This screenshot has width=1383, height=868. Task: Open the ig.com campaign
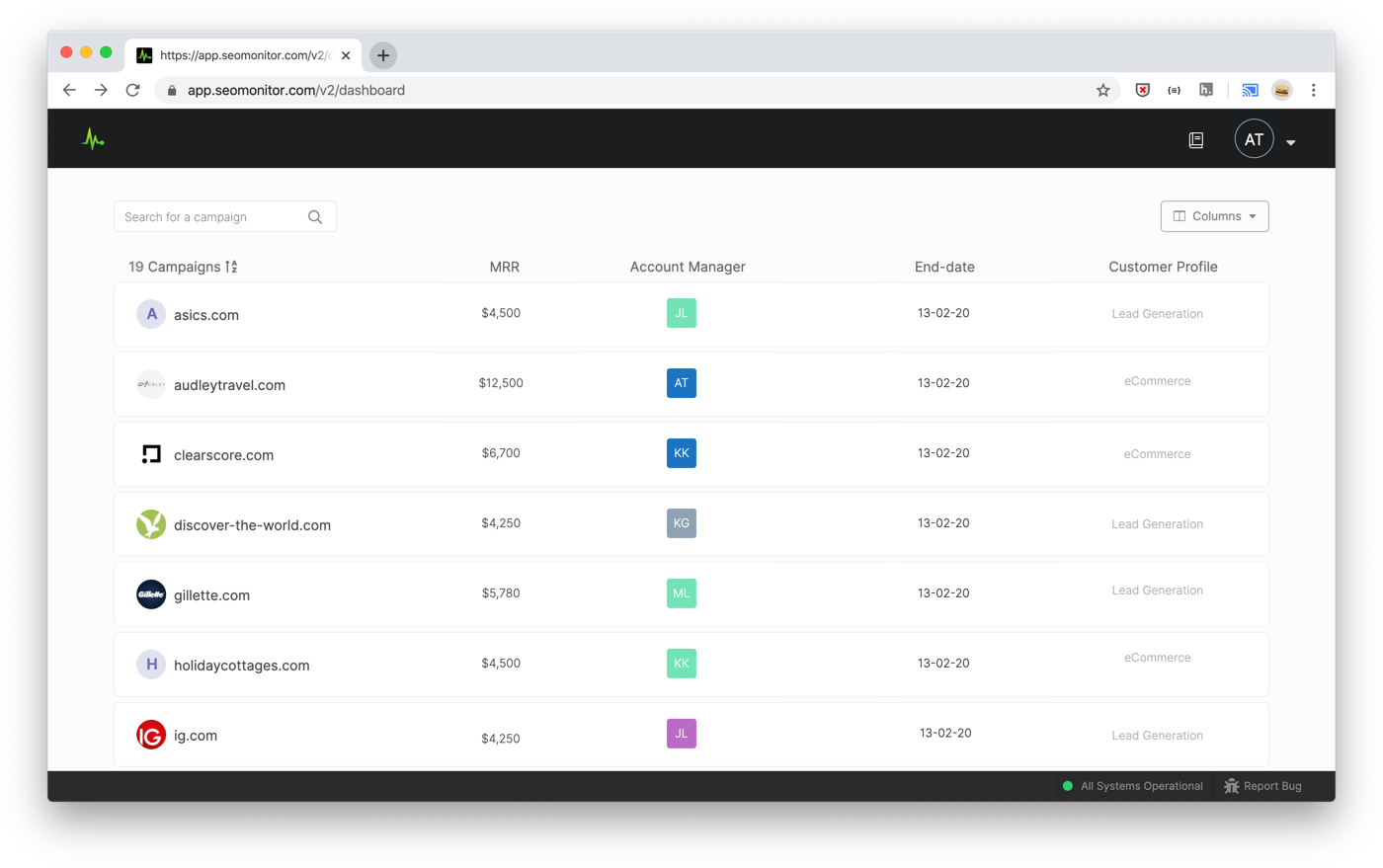(x=196, y=736)
